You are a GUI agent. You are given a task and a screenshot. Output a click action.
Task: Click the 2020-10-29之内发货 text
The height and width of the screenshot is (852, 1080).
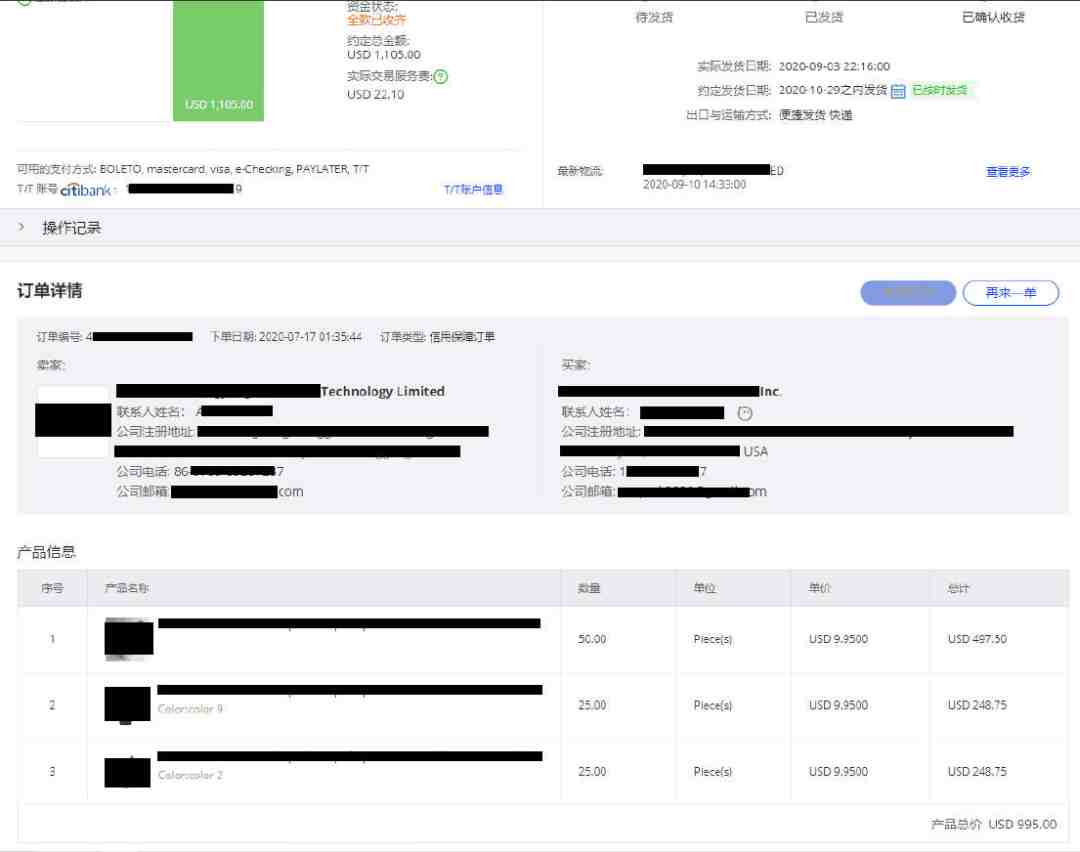click(x=833, y=90)
